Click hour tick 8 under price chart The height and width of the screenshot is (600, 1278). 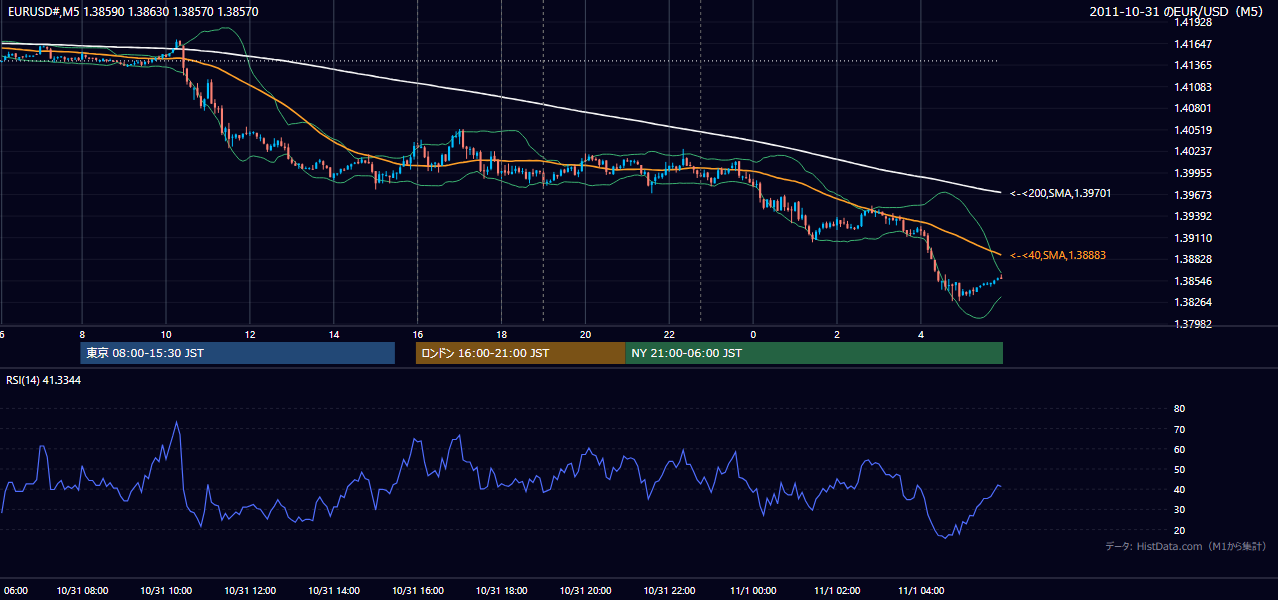[82, 334]
